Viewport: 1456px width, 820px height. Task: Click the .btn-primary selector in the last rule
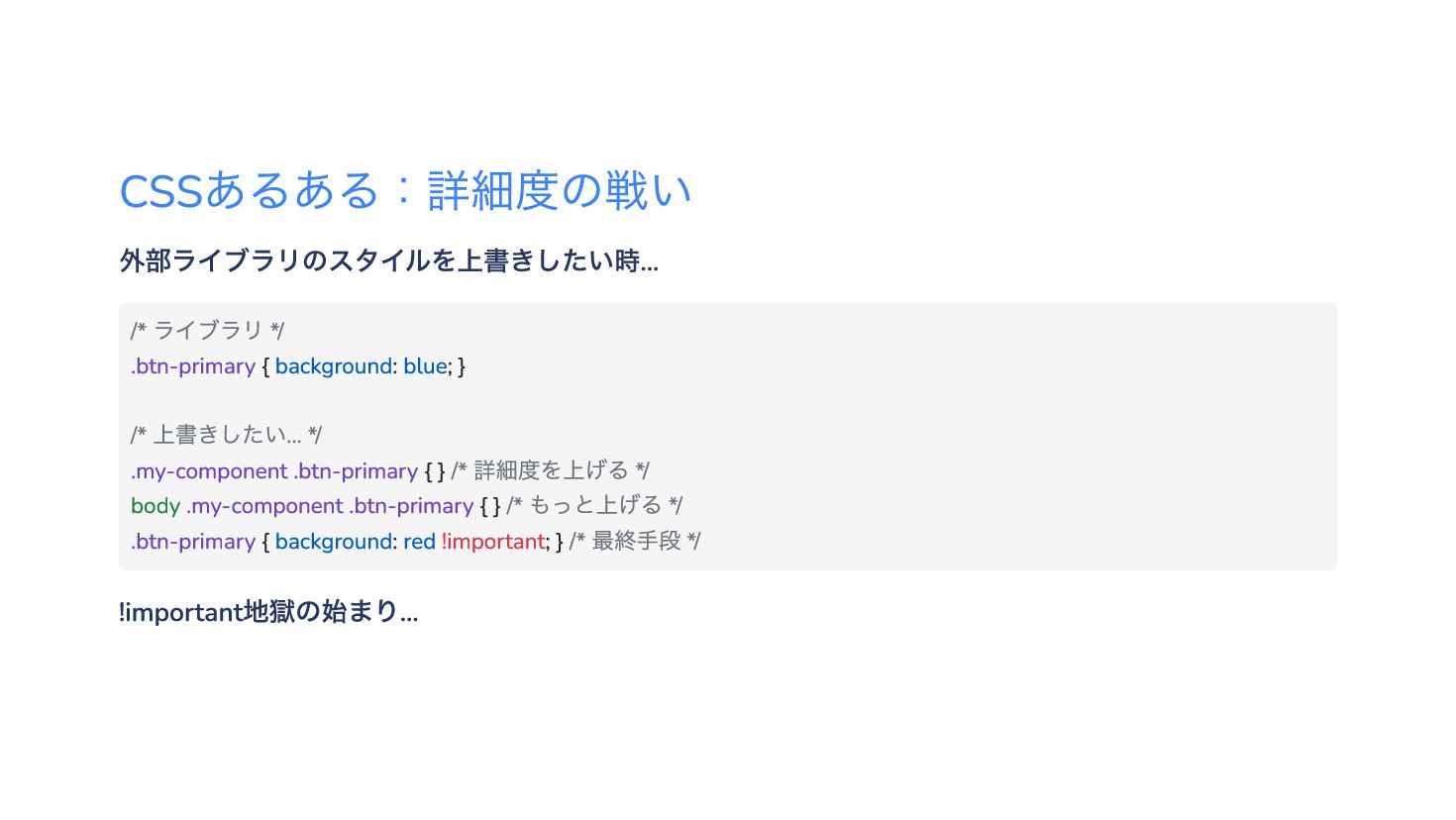point(193,542)
